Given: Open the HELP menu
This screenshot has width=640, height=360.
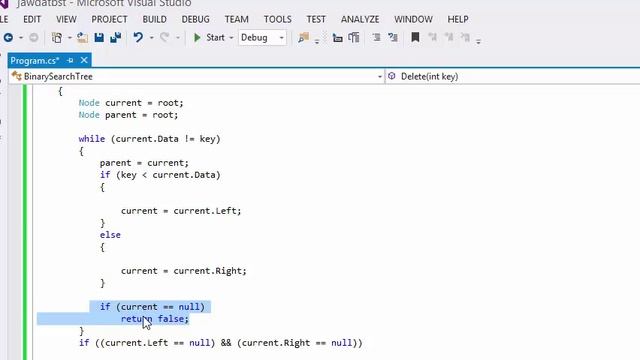Looking at the screenshot, I should click(458, 19).
